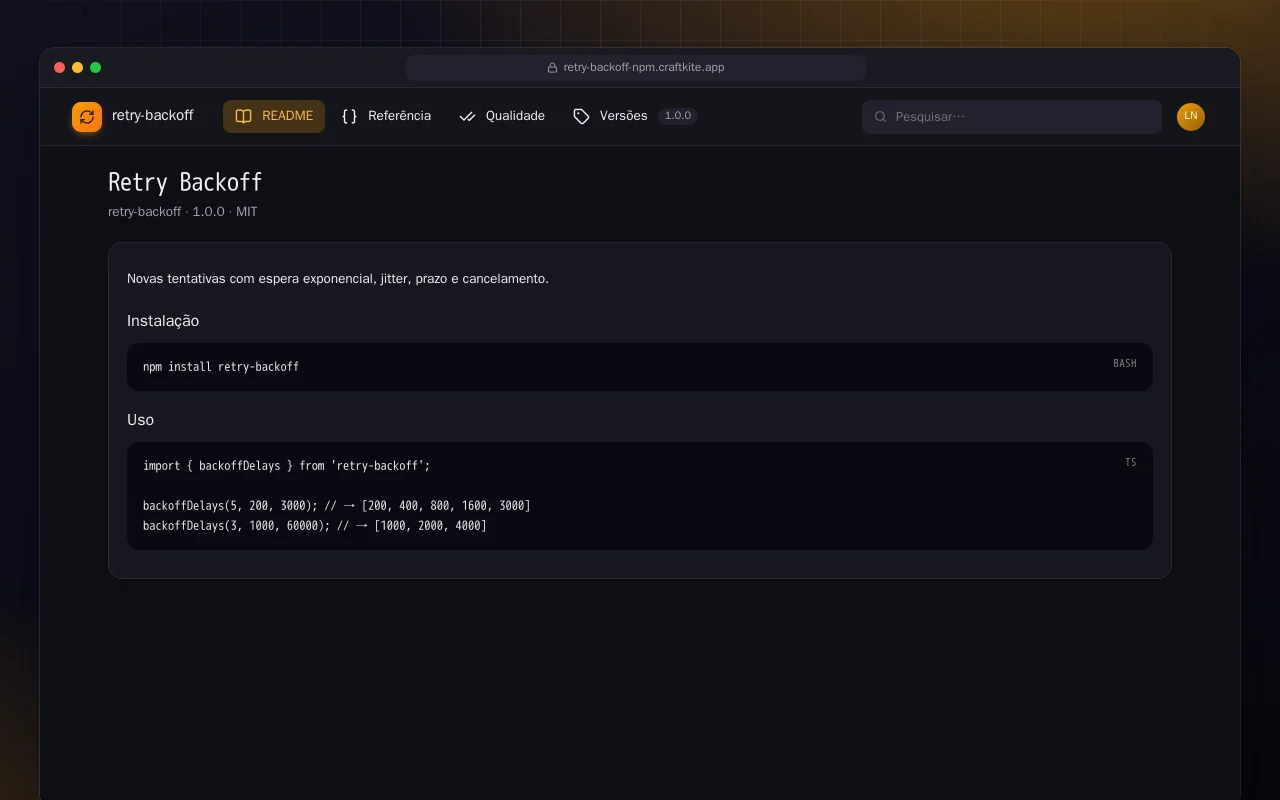The image size is (1280, 800).
Task: Click the tag icon beside Versões
Action: point(581,116)
